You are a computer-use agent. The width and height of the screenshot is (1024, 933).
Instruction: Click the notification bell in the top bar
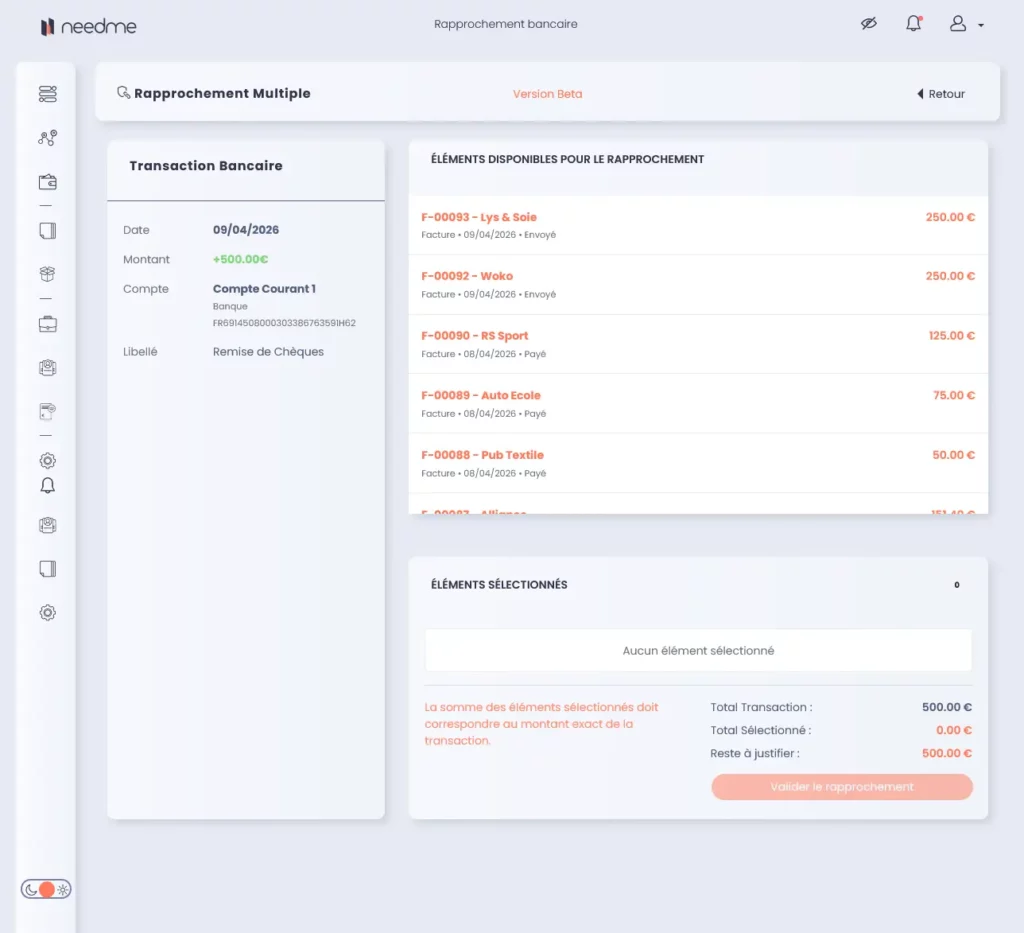913,24
